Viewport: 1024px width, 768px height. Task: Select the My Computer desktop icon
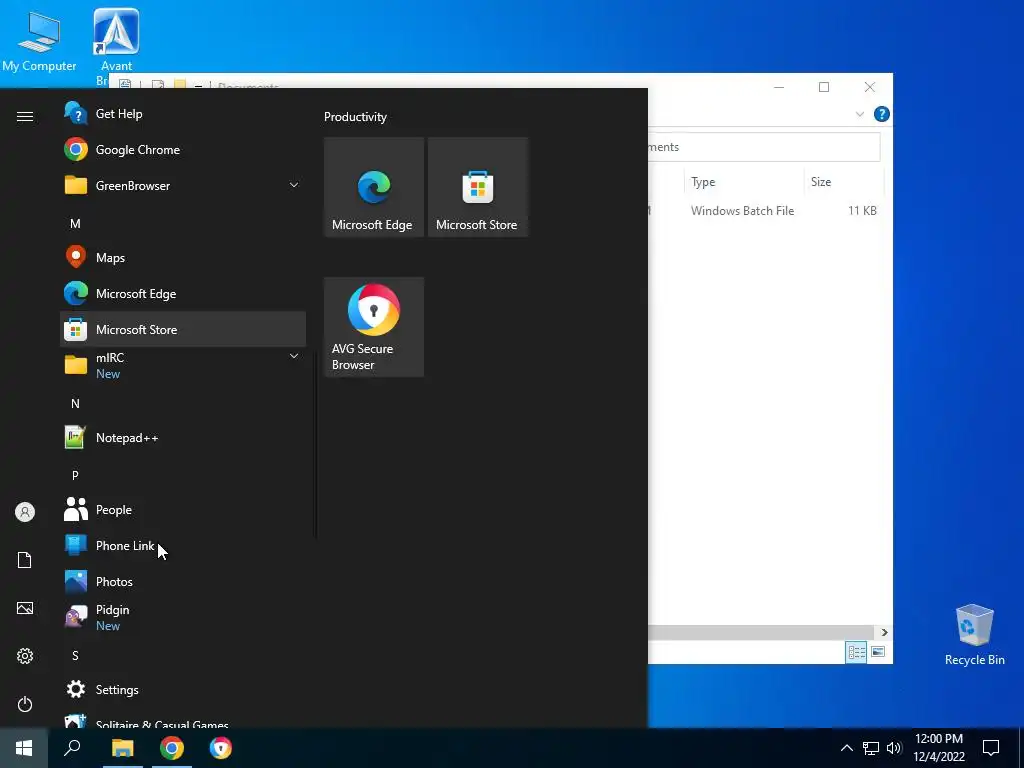pos(39,40)
